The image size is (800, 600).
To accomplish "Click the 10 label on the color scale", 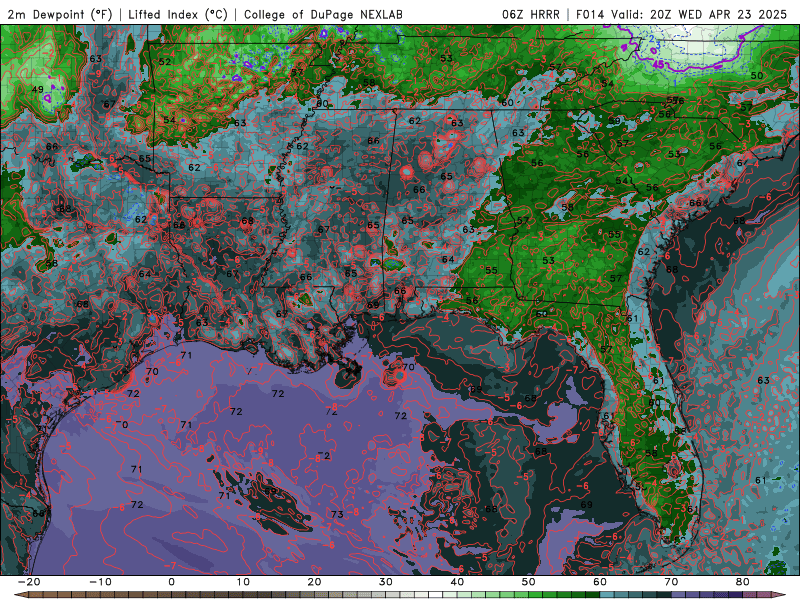I will 243,582.
